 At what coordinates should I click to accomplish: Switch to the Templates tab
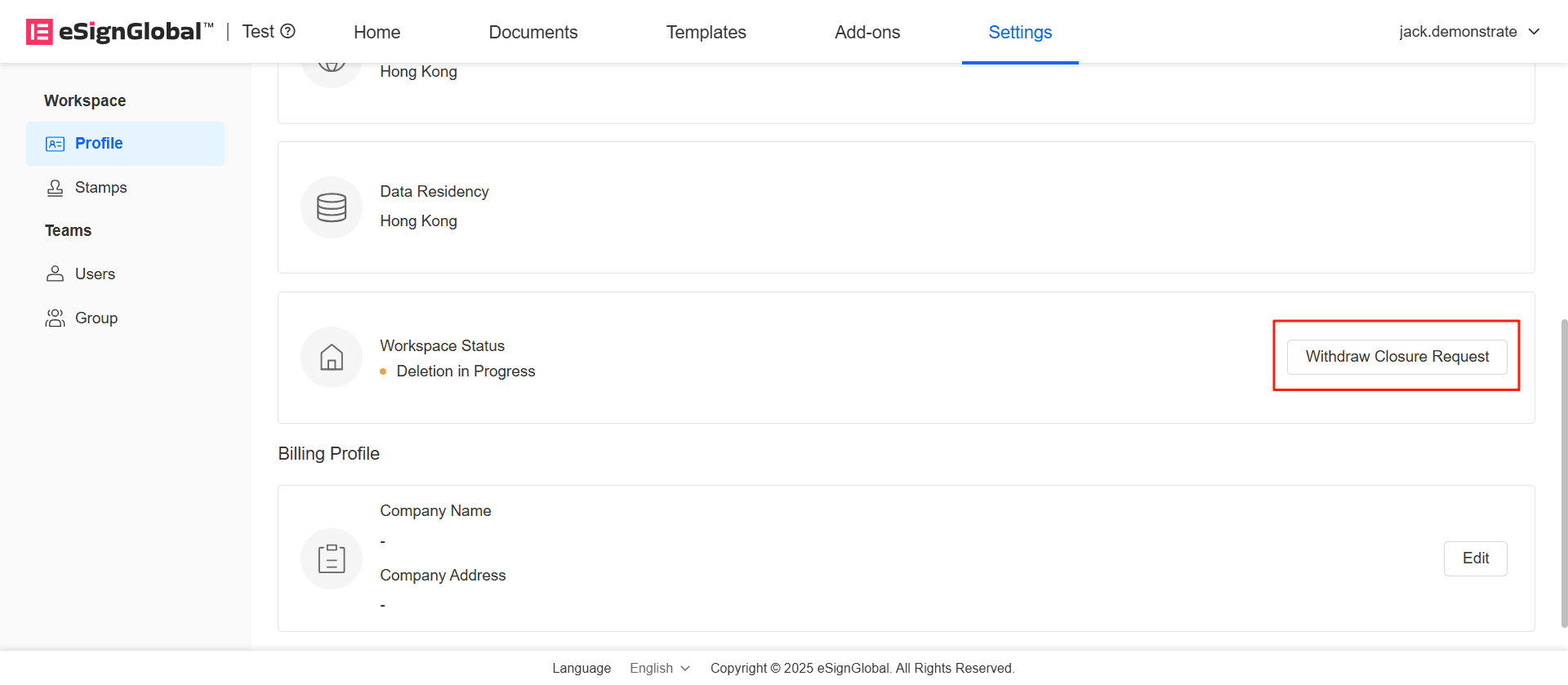(706, 32)
